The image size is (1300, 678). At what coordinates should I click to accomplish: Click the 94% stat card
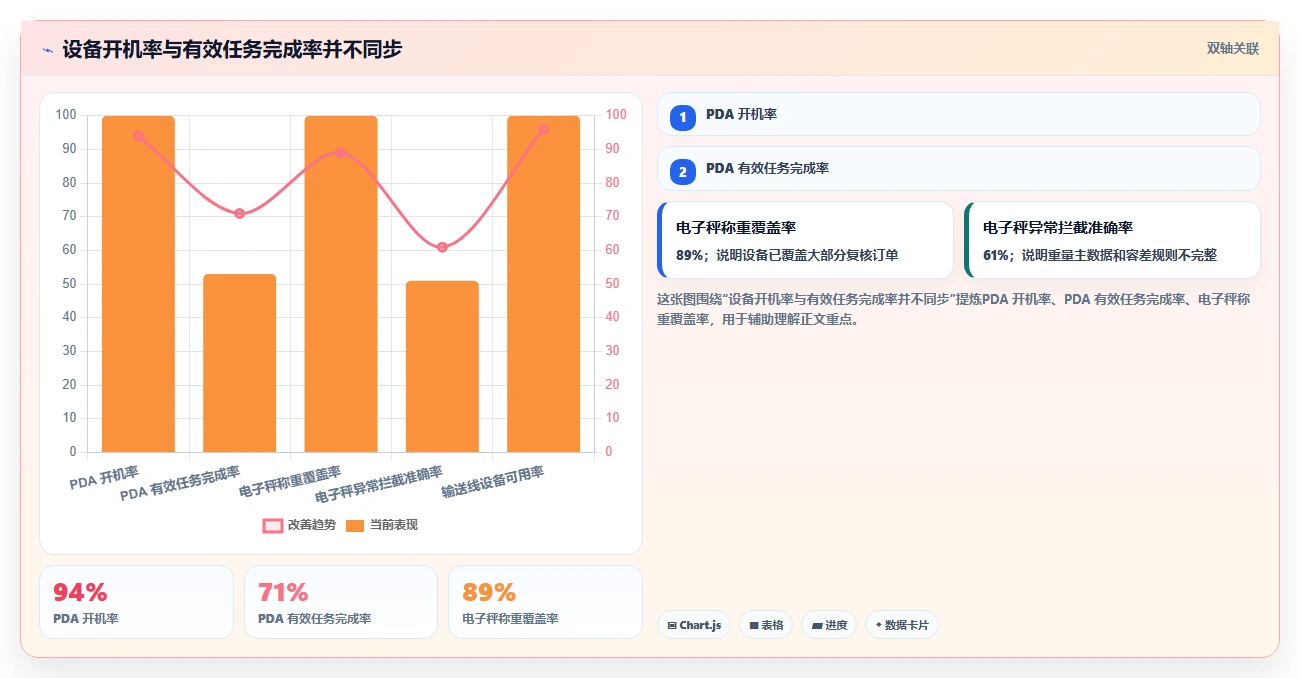pyautogui.click(x=136, y=602)
